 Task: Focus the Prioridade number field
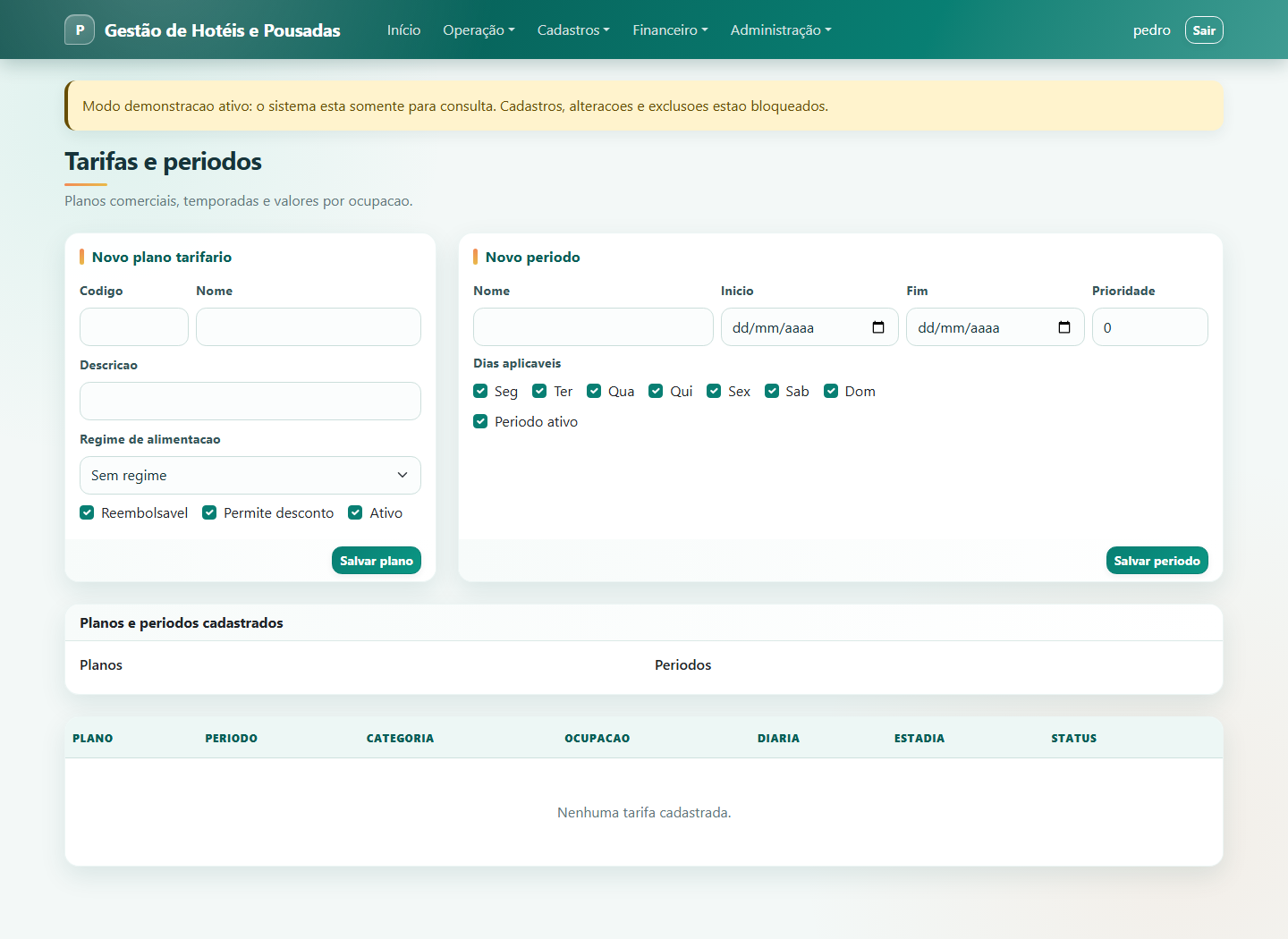(1150, 326)
